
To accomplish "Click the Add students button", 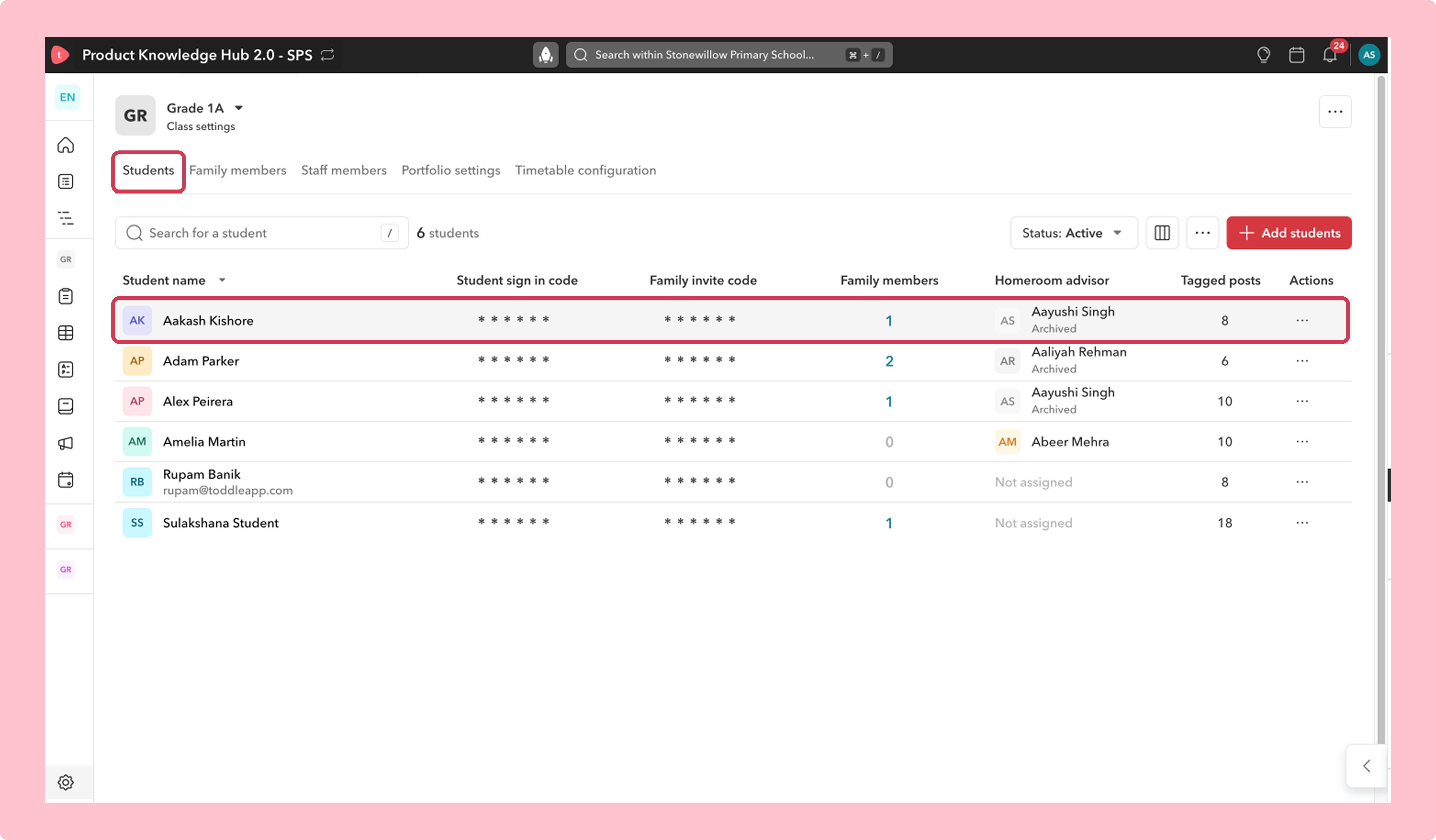I will (1289, 233).
